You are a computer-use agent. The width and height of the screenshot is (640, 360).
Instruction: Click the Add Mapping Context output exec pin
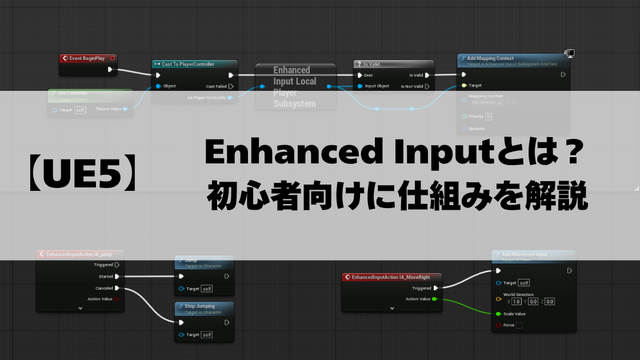coord(563,75)
